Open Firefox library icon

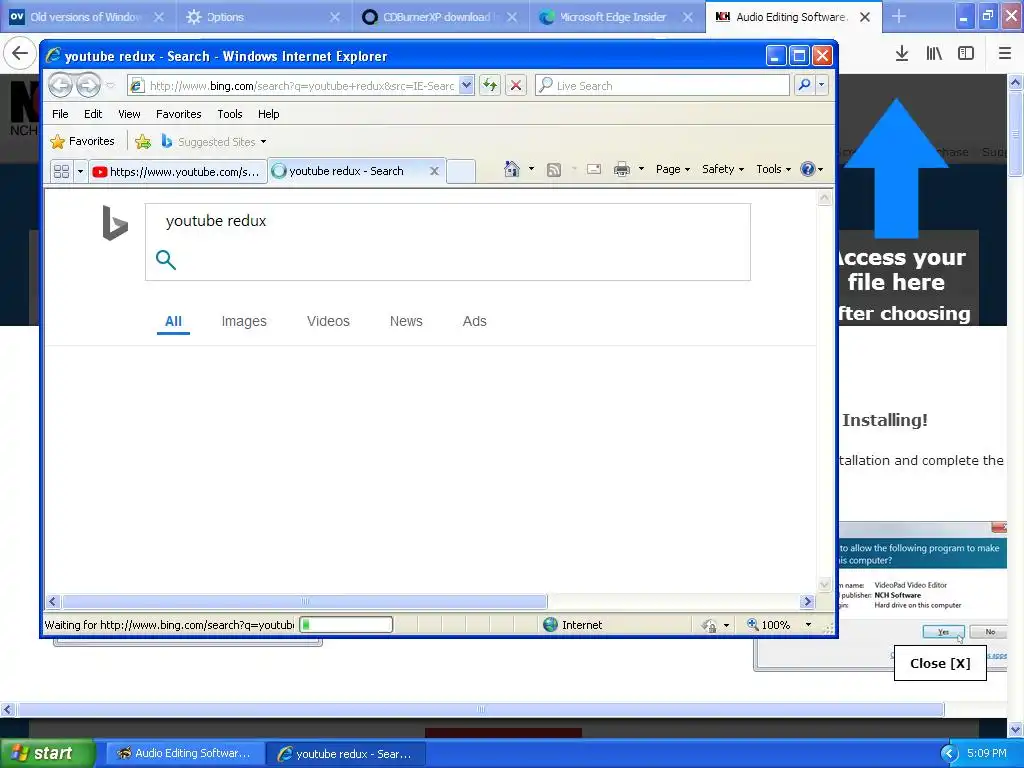934,54
